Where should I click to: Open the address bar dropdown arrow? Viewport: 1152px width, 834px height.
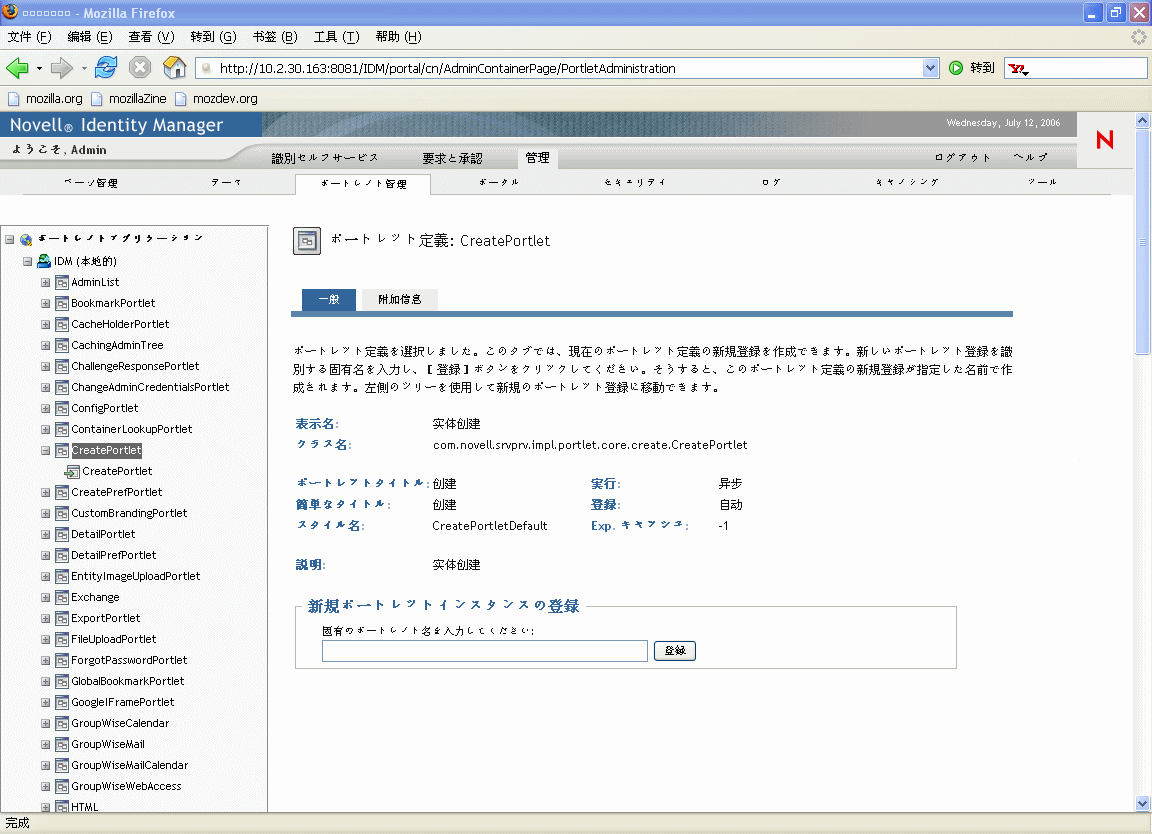tap(932, 68)
